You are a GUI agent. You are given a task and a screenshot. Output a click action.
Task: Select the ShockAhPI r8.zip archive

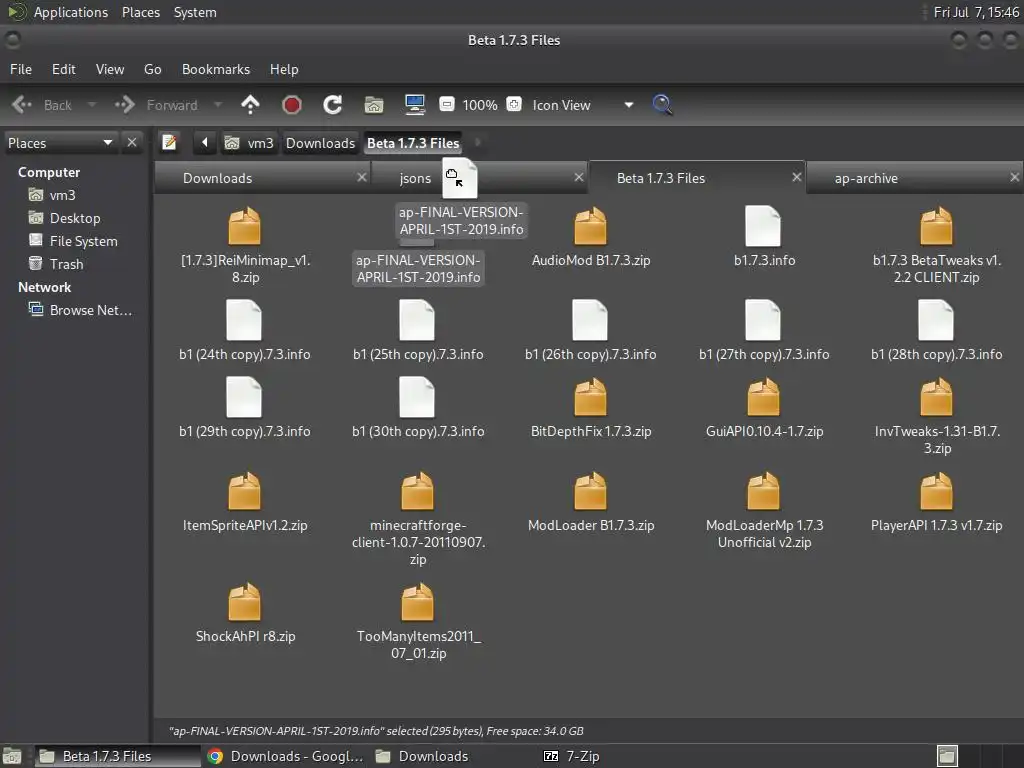(x=244, y=613)
